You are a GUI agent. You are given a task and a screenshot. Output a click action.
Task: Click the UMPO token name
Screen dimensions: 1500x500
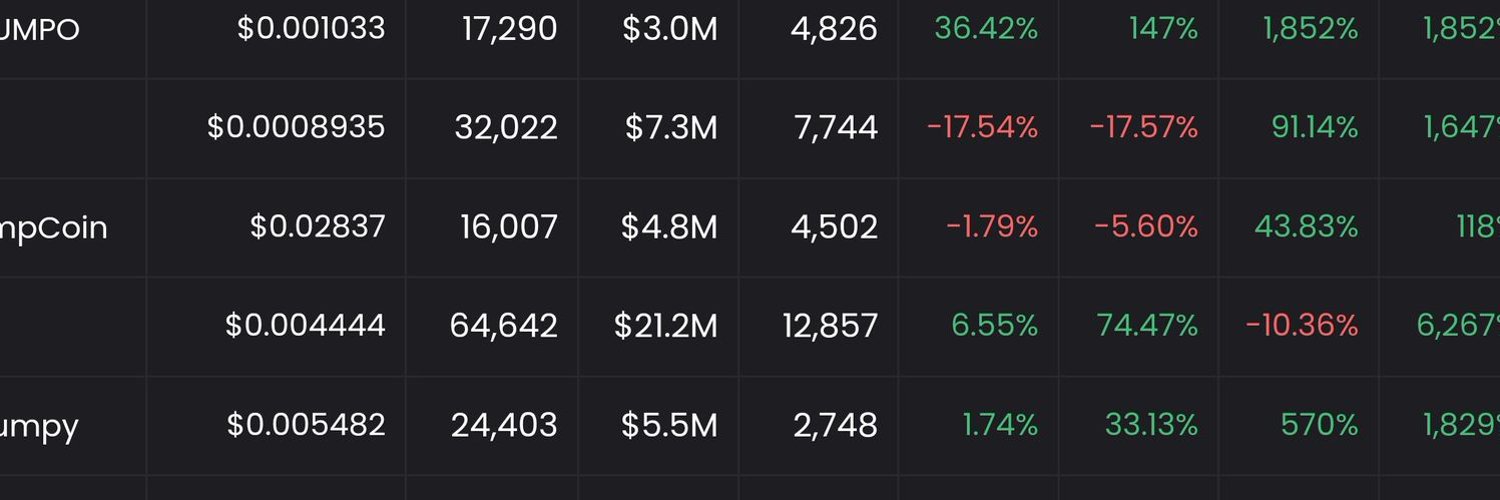coord(39,29)
